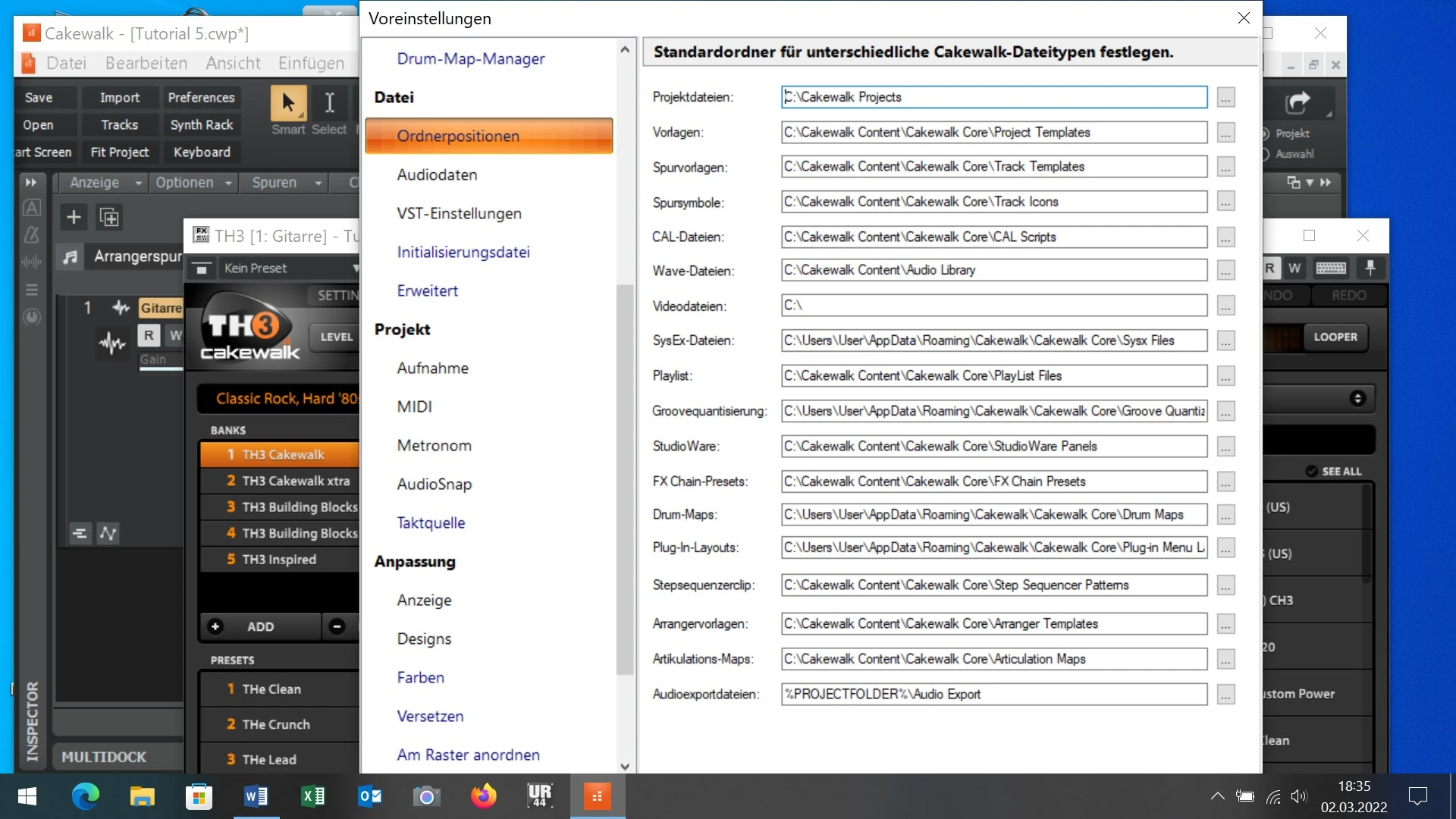The image size is (1456, 819).
Task: Click the Videodateien path input field
Action: coord(993,305)
